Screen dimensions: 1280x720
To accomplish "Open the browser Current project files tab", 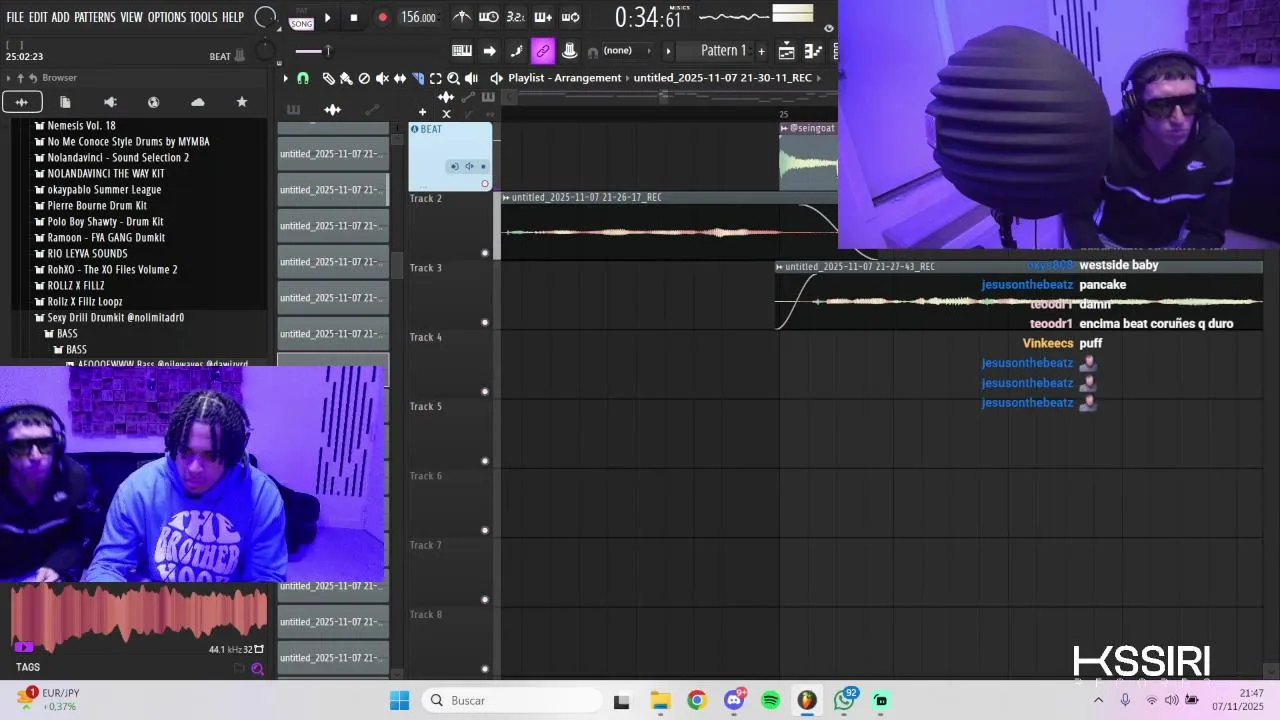I will (65, 102).
